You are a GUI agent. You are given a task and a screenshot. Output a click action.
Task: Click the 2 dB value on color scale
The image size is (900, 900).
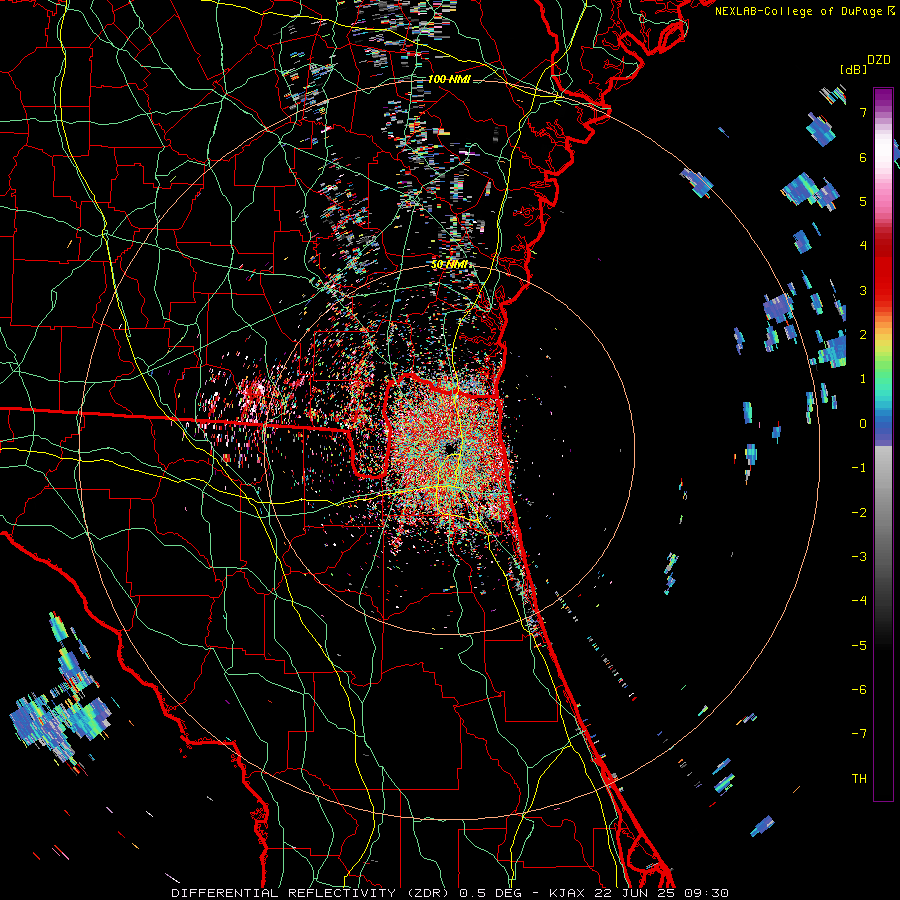[863, 335]
